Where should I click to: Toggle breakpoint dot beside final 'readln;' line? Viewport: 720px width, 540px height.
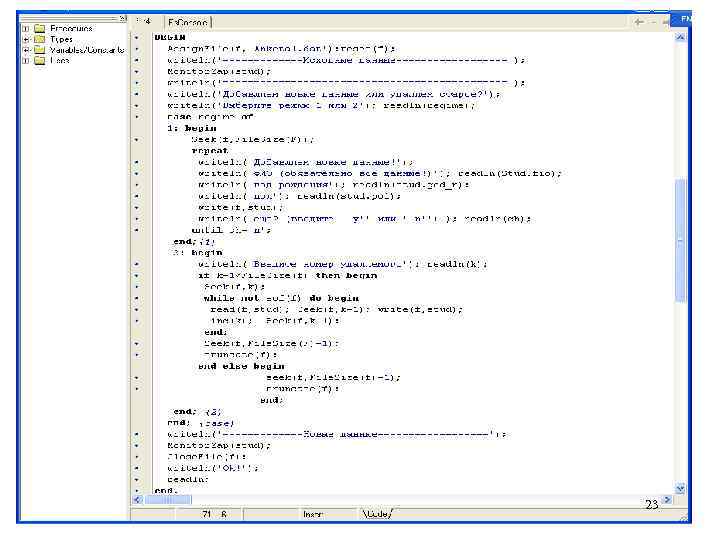(x=137, y=479)
